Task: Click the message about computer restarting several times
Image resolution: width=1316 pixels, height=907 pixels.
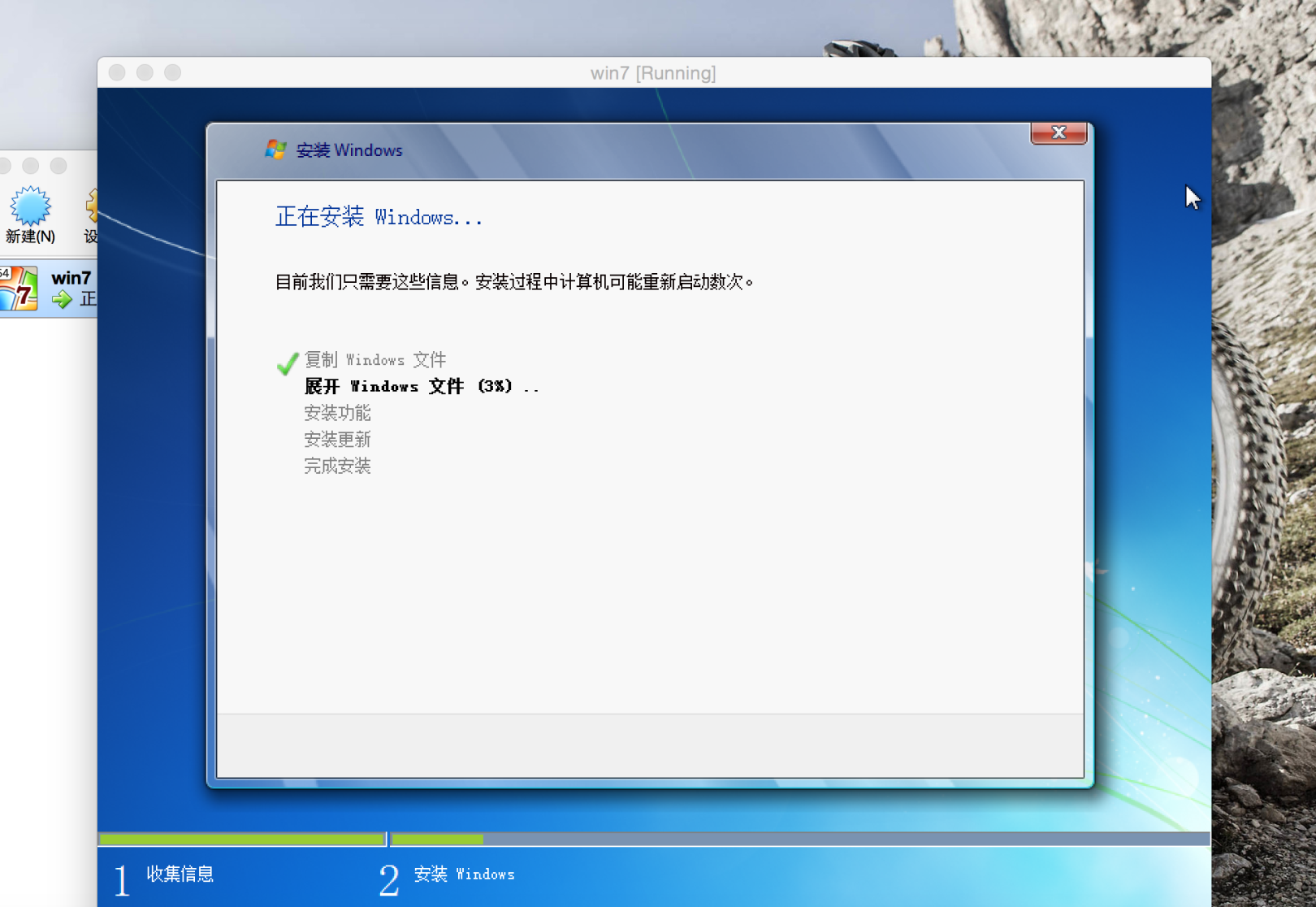Action: pos(514,282)
